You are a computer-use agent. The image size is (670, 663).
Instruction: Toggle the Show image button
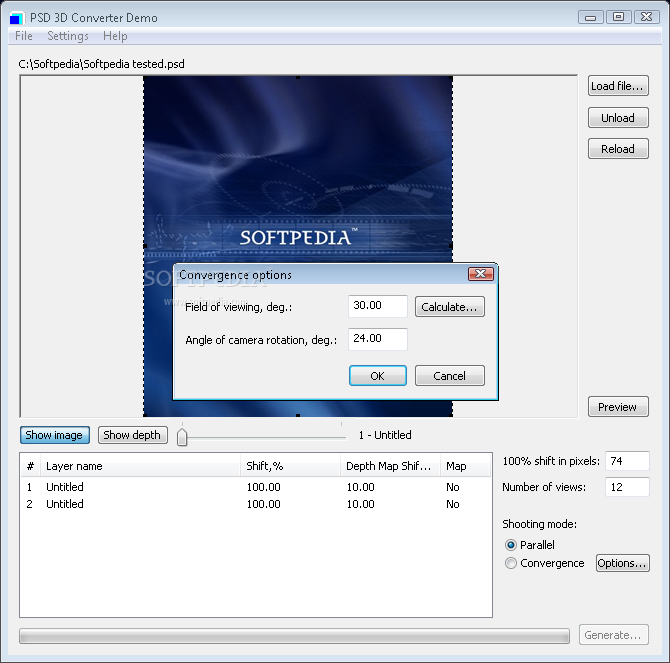pyautogui.click(x=55, y=435)
